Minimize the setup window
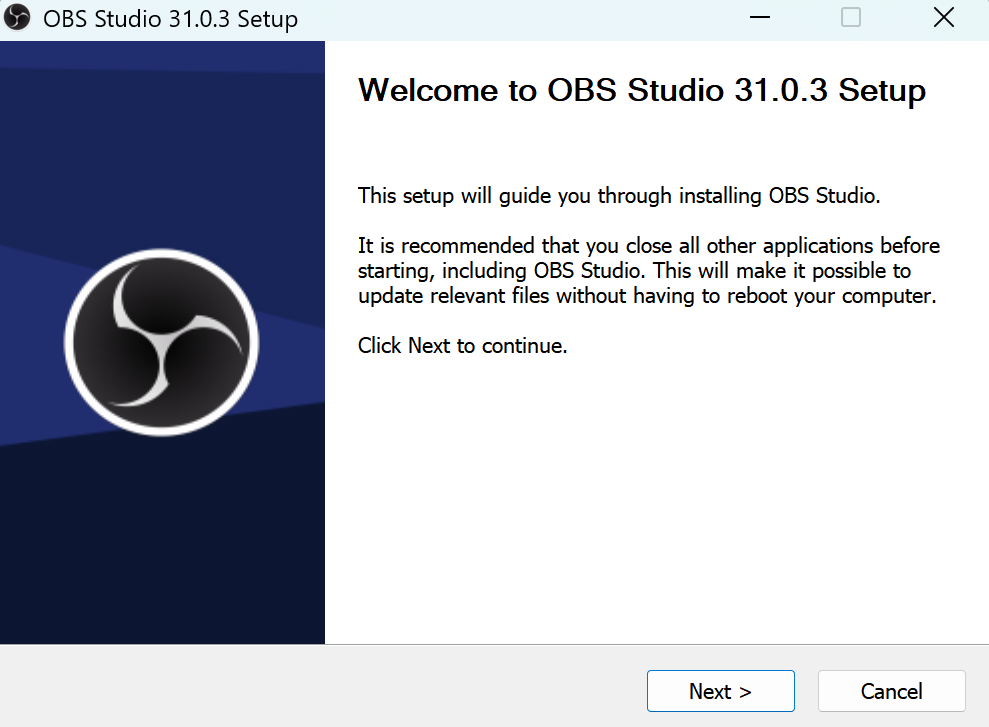The width and height of the screenshot is (989, 727). pos(759,17)
